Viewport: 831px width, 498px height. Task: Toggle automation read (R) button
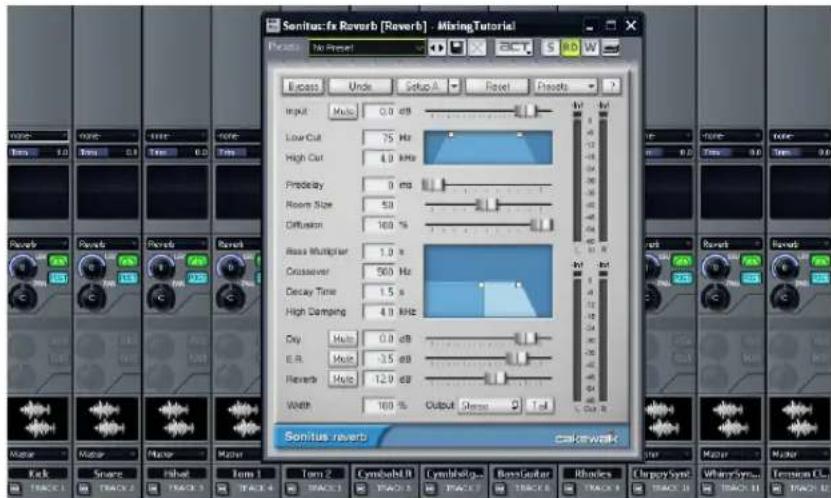point(570,48)
